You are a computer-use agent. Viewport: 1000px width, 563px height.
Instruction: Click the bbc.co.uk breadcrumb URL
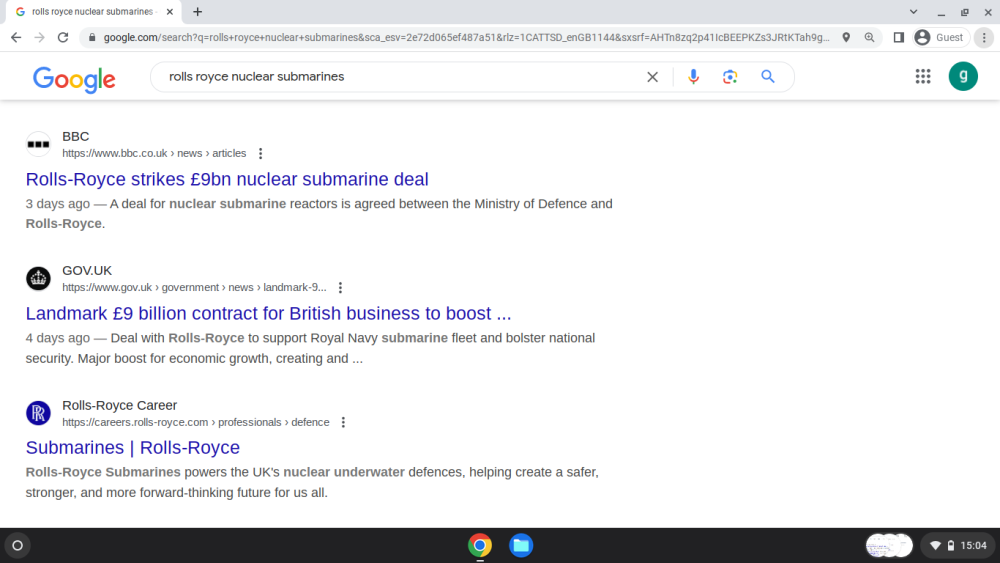(x=154, y=153)
